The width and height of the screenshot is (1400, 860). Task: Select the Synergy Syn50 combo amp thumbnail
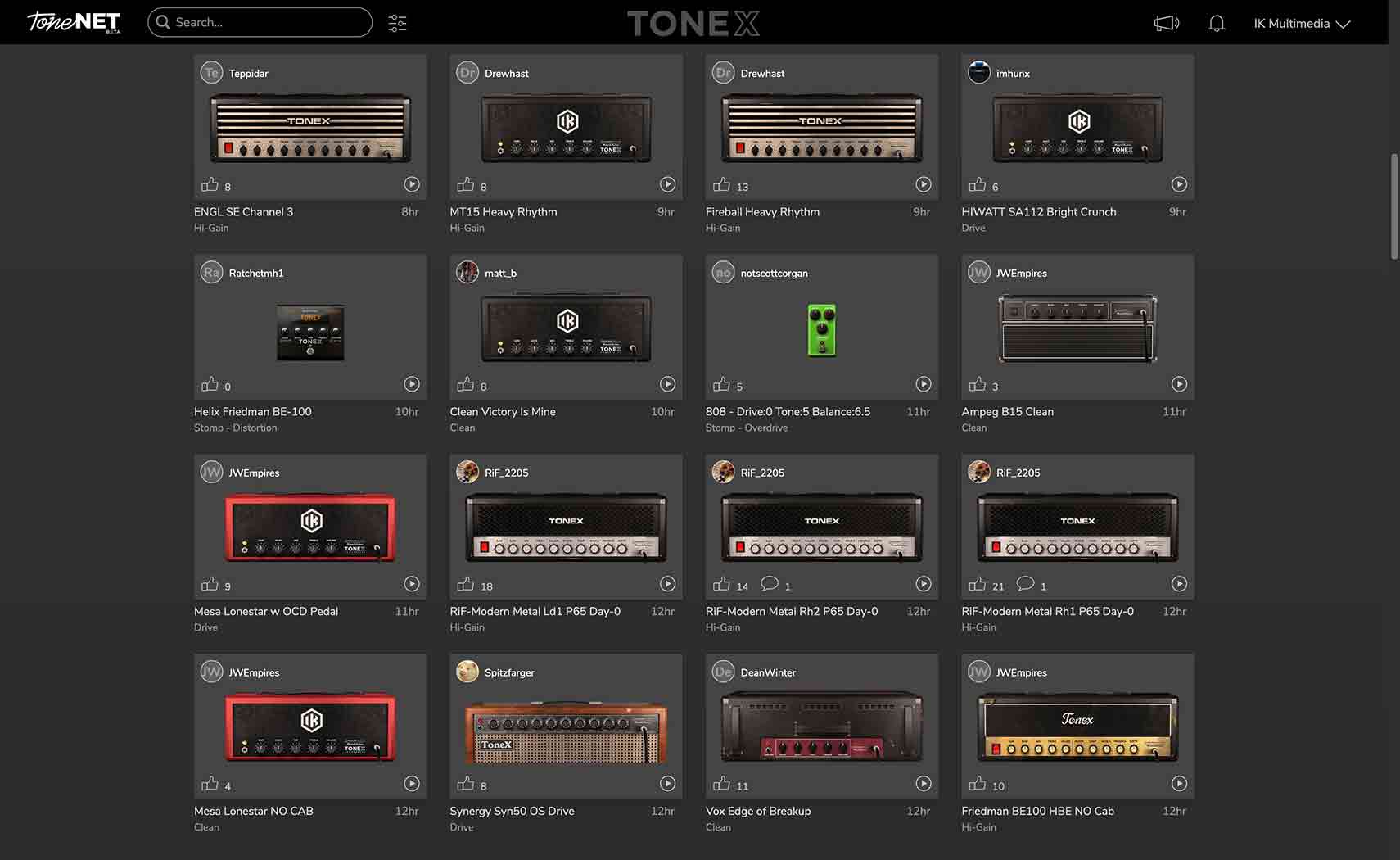pos(567,731)
